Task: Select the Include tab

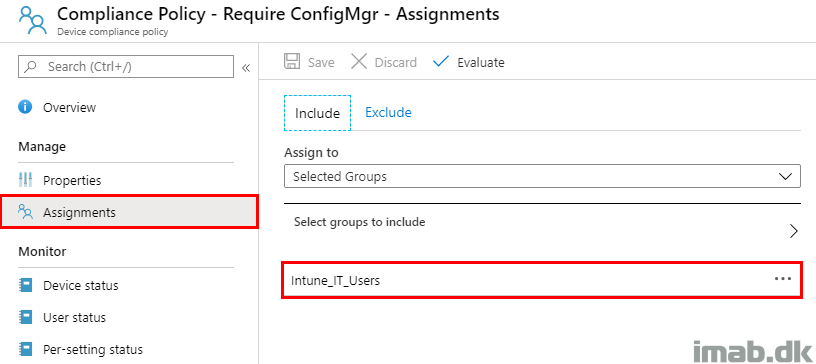Action: 317,113
